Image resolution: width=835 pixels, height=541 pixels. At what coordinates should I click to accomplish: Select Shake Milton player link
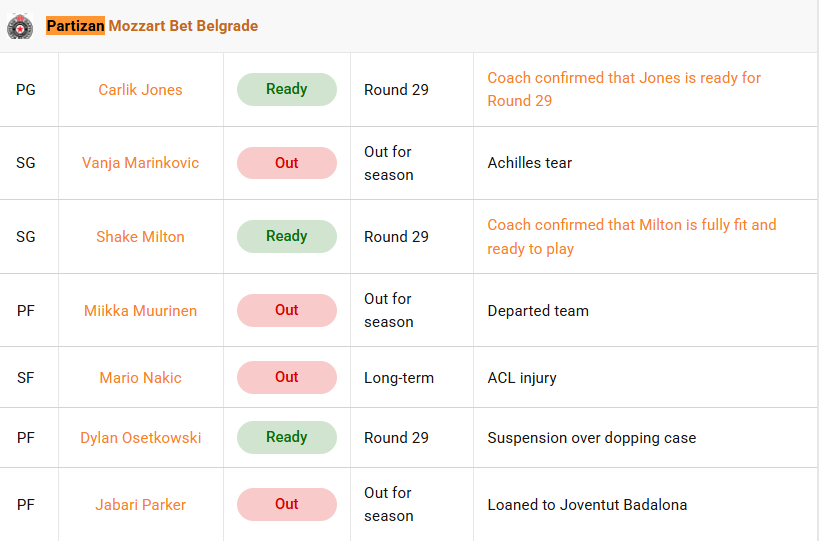click(140, 237)
